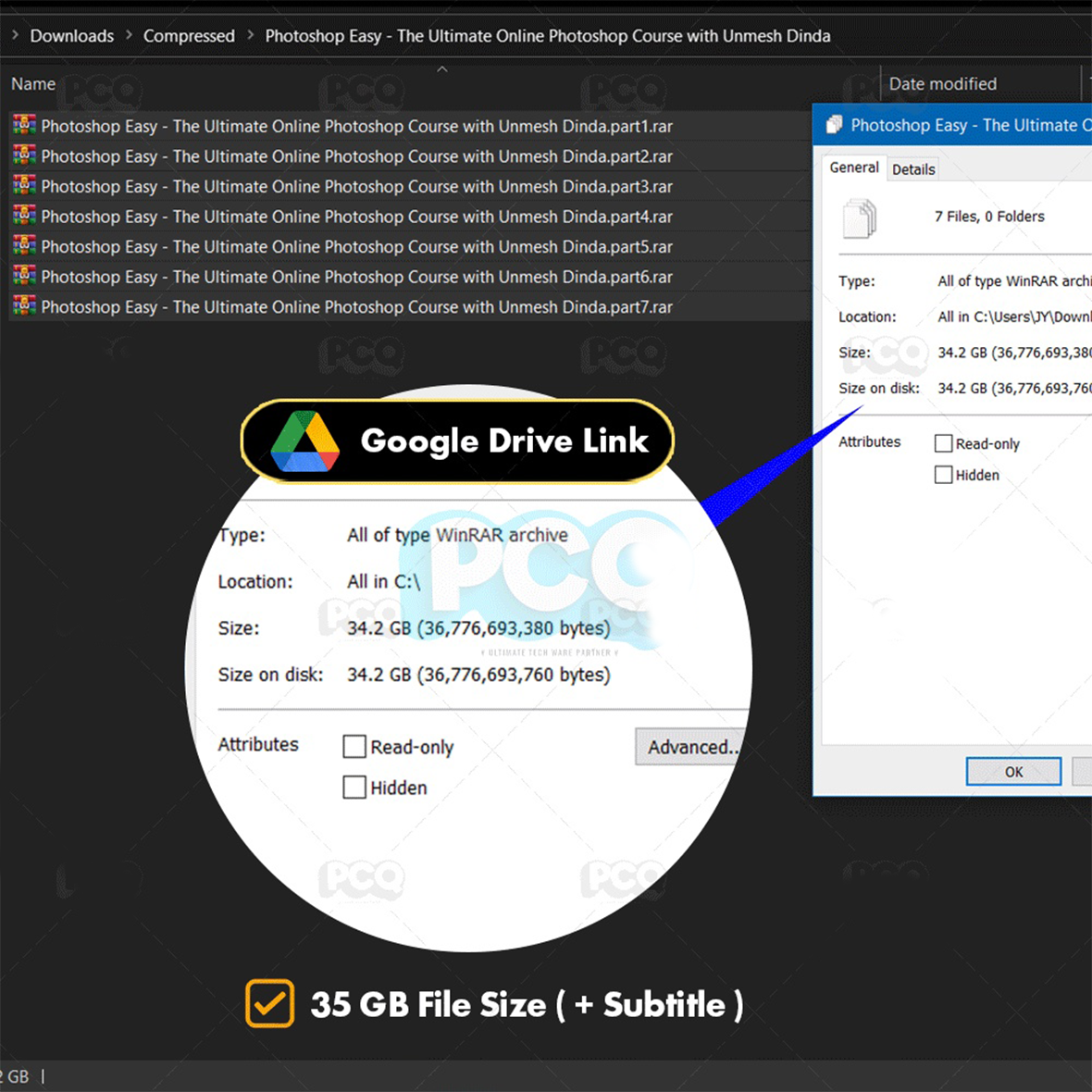Select the part7.rar archive icon

[24, 305]
